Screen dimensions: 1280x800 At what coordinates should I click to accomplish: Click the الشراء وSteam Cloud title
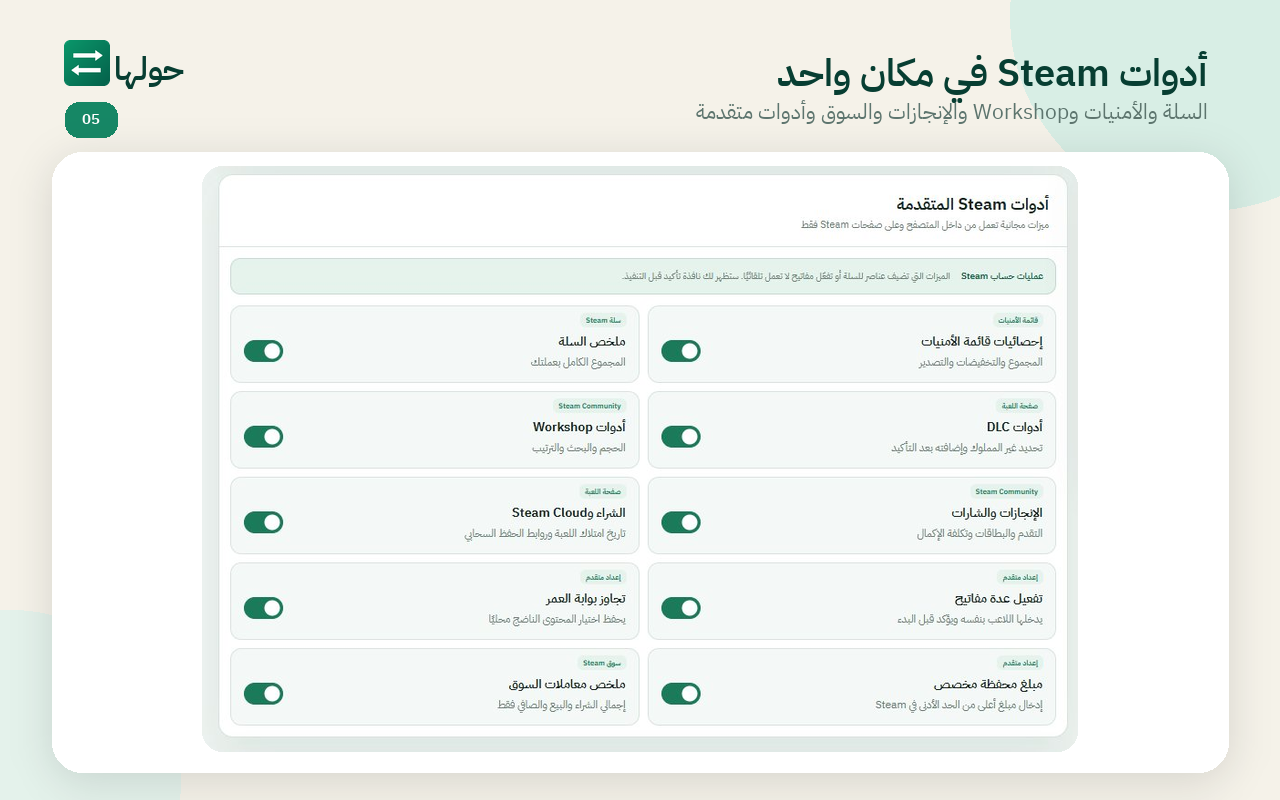568,513
